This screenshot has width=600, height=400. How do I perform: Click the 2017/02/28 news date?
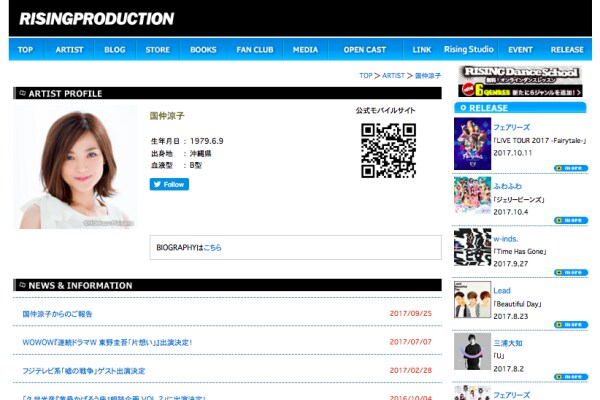point(411,370)
